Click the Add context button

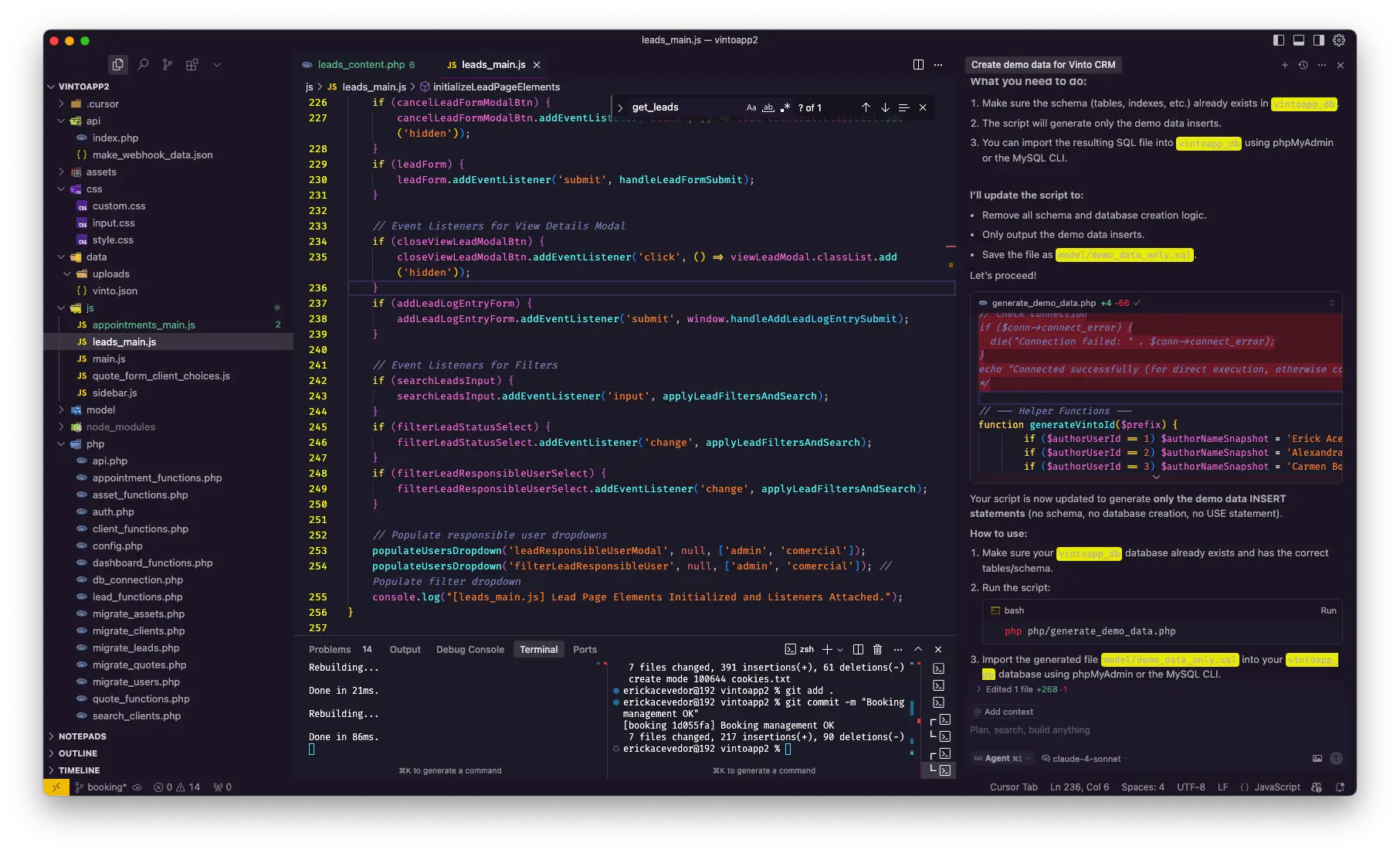1003,712
